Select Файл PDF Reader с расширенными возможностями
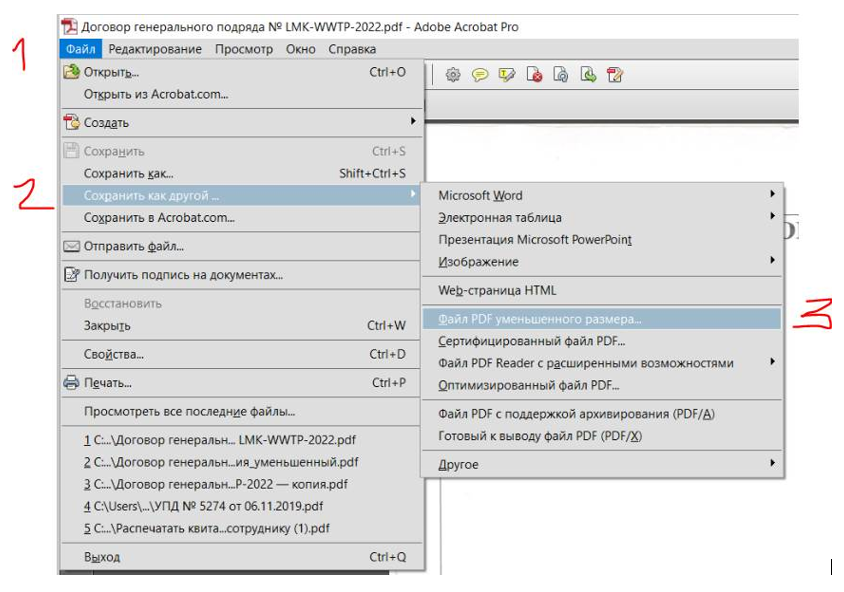This screenshot has height=592, width=844. point(602,363)
